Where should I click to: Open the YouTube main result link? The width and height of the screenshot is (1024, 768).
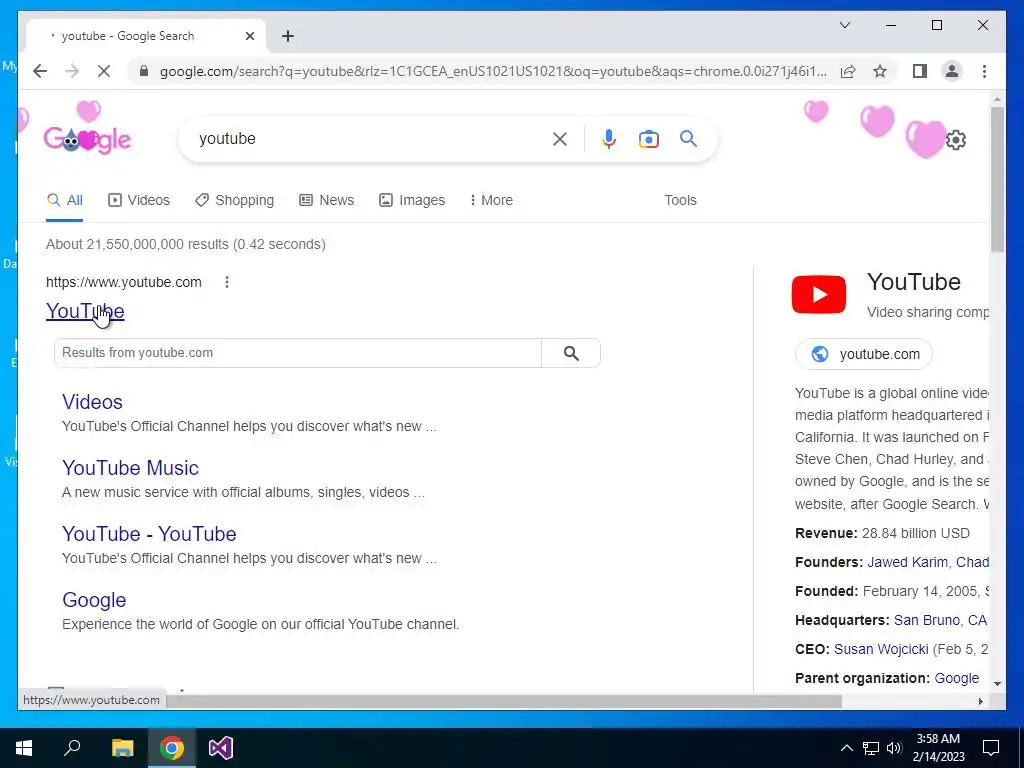[85, 311]
